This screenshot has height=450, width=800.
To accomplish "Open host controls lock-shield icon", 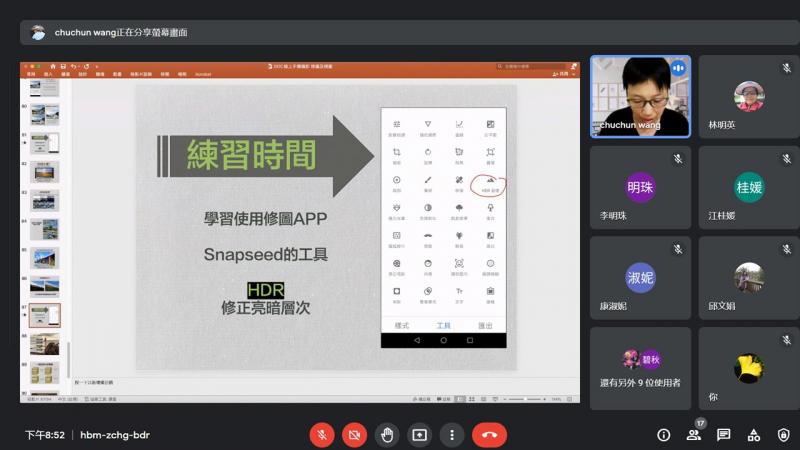I will click(x=784, y=435).
